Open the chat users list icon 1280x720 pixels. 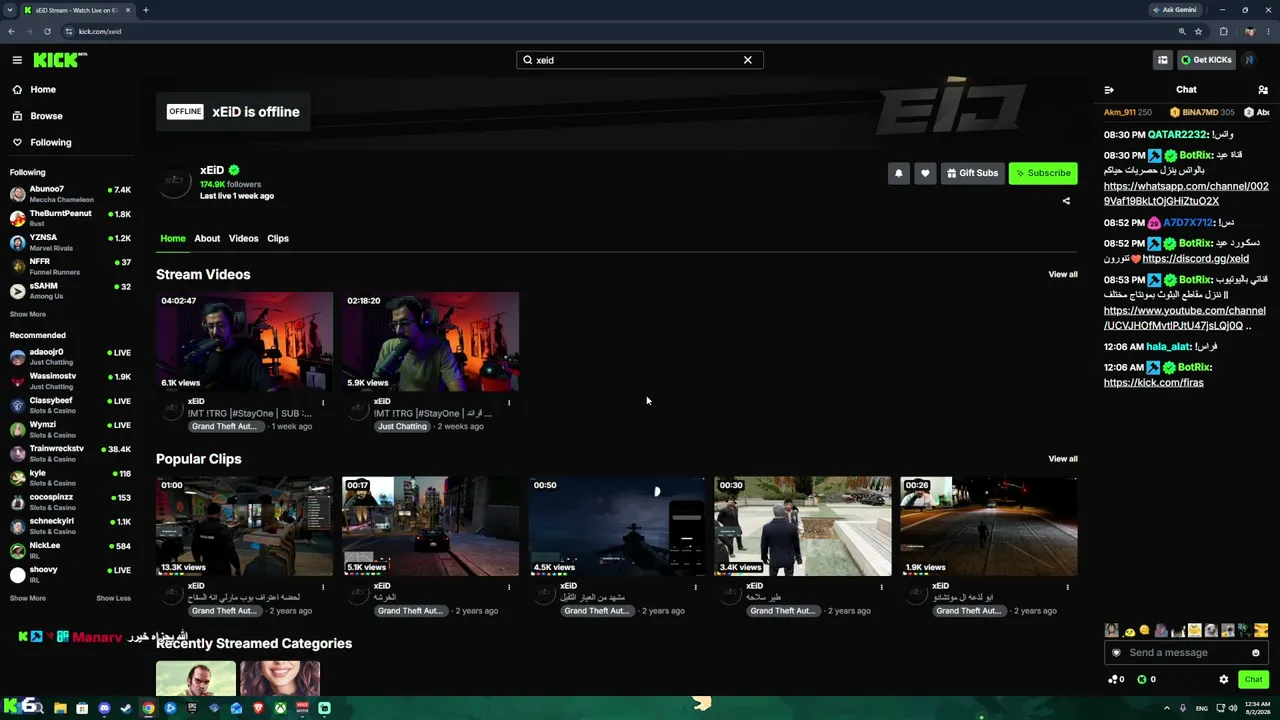(x=1263, y=90)
